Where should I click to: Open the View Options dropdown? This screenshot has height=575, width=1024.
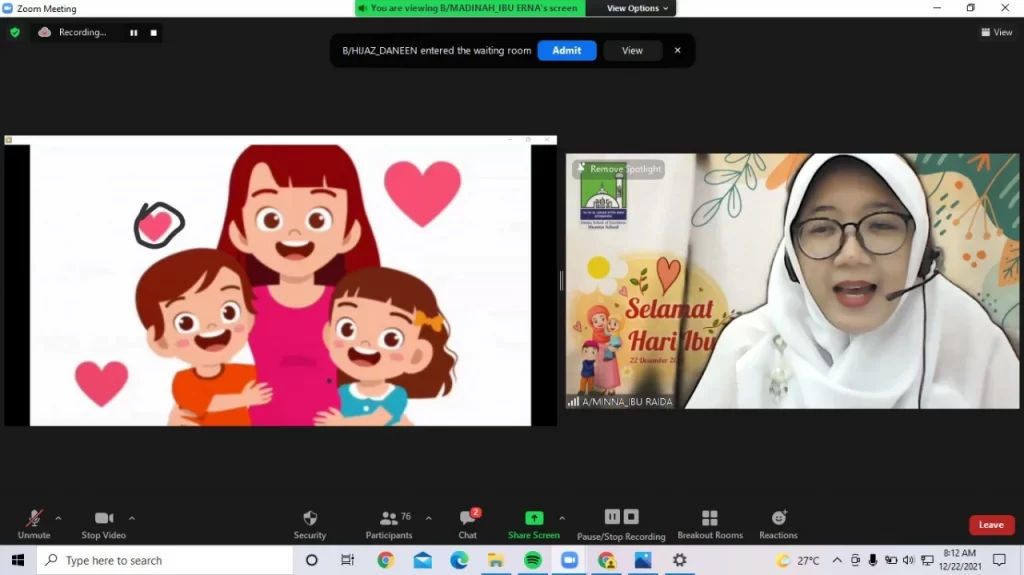coord(638,8)
